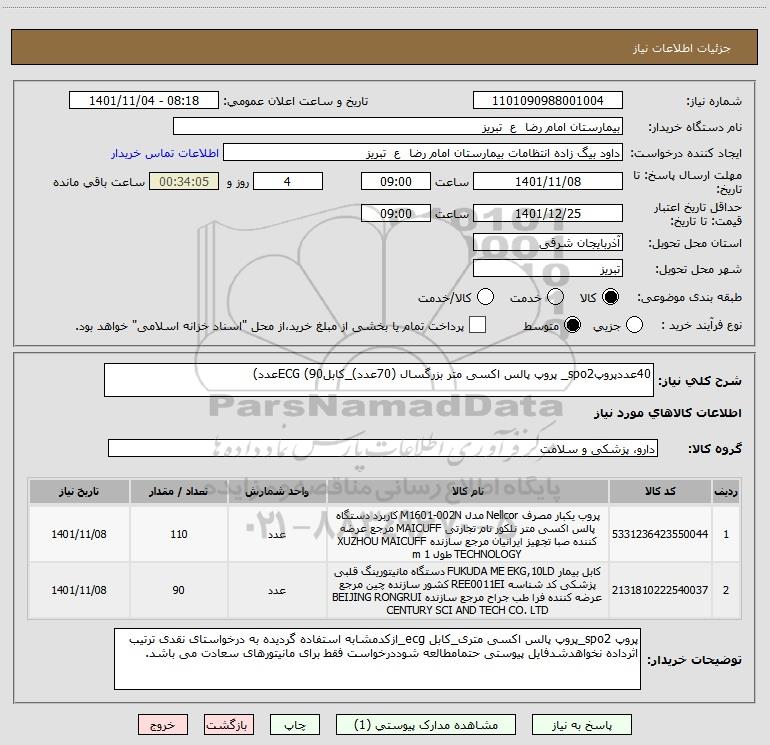Viewport: 770px width, 745px height.
Task: Click the hour field next to 1401/12/25
Action: point(396,213)
